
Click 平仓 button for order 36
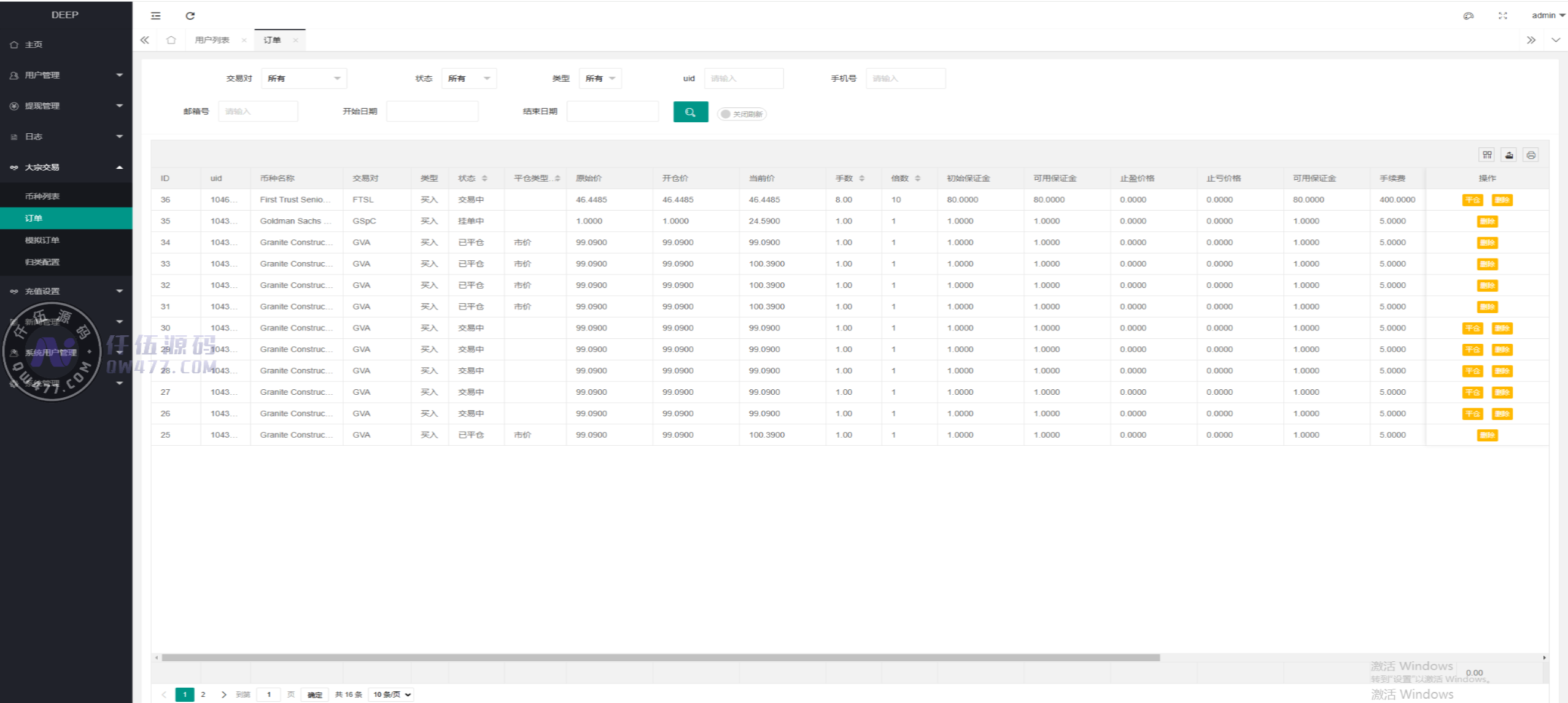point(1472,200)
